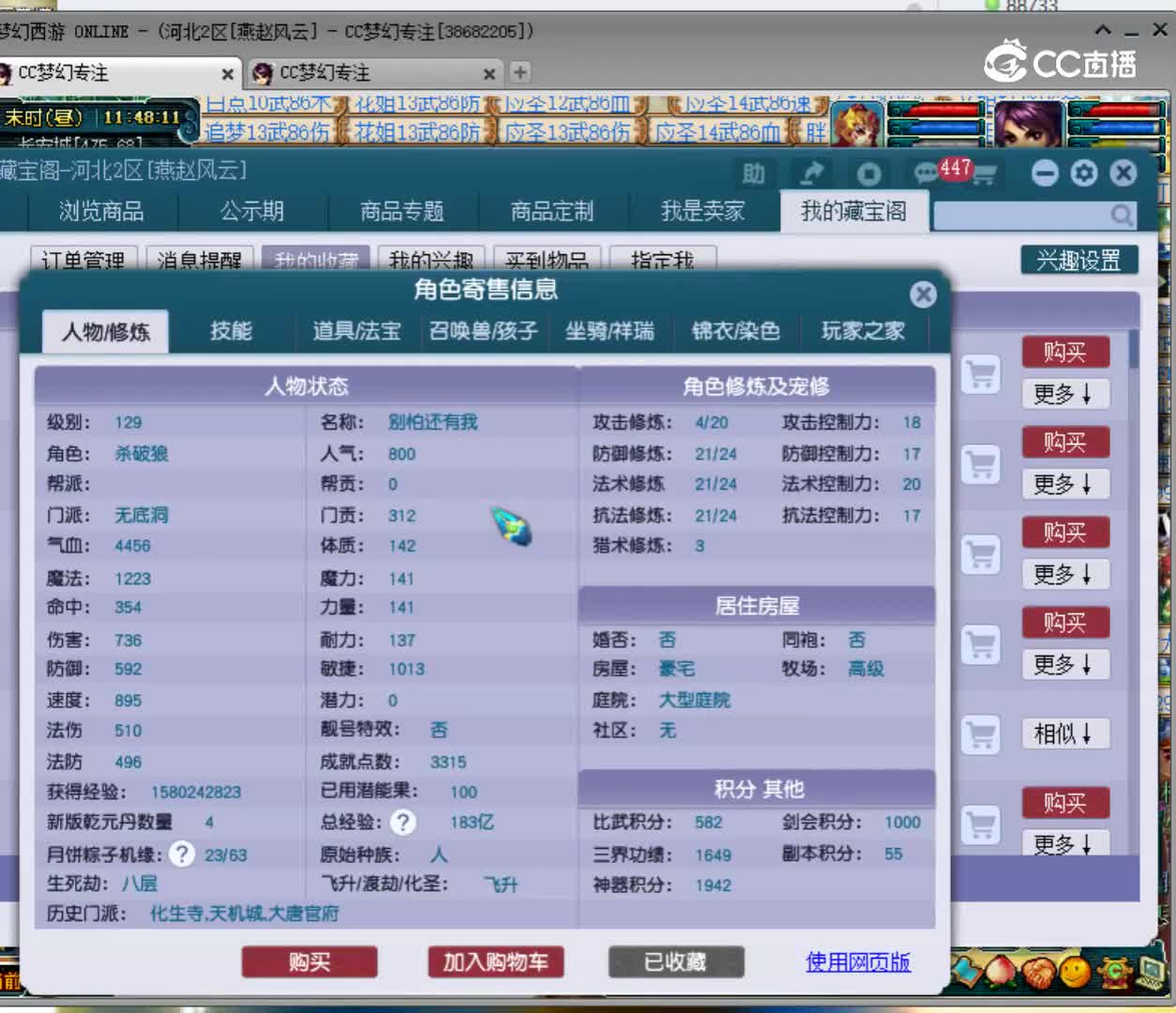1176x1013 pixels.
Task: Click the peach icon in game toolbar
Action: coord(1002,973)
